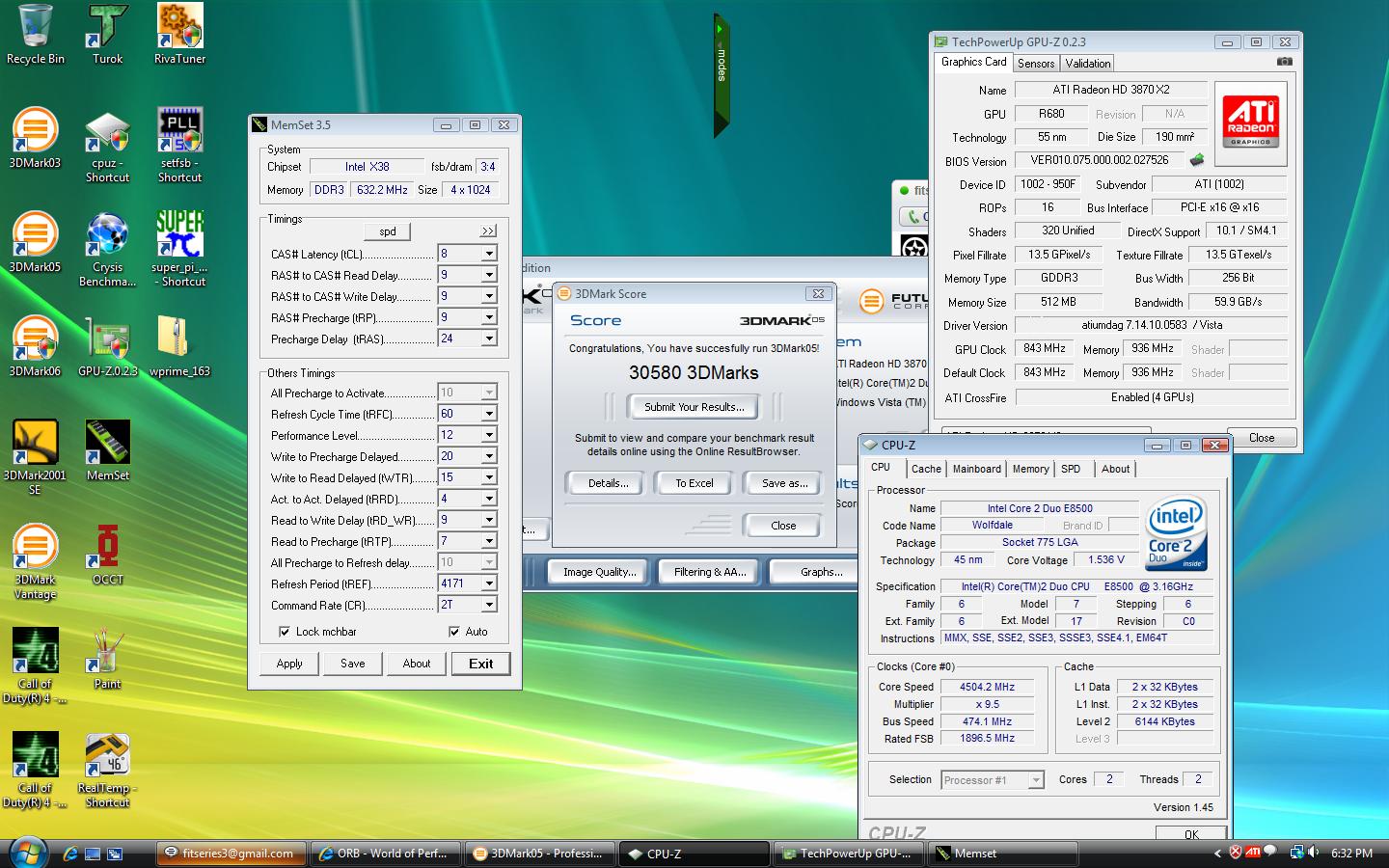
Task: Click Close in the 3DMark Score dialog
Action: click(x=783, y=526)
